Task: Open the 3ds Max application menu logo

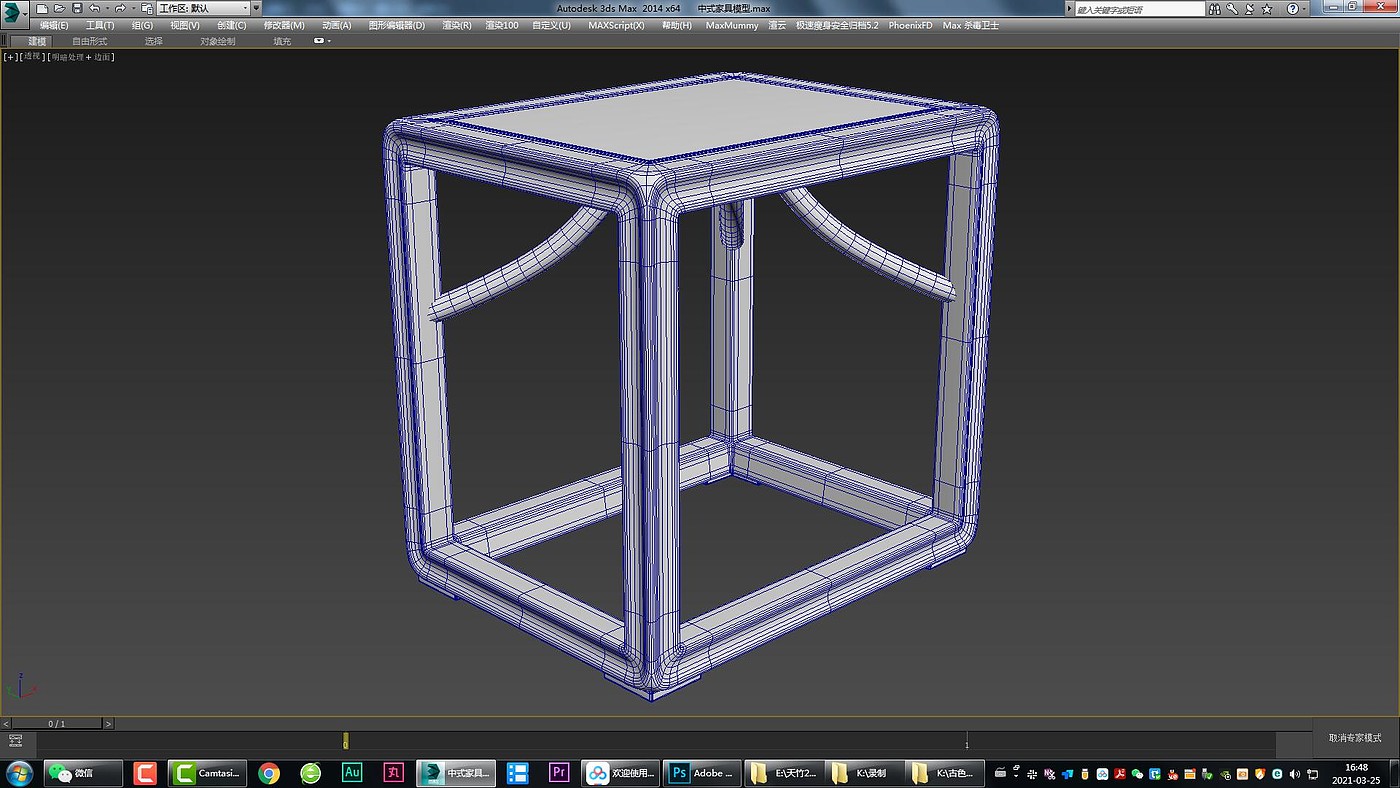Action: point(14,13)
